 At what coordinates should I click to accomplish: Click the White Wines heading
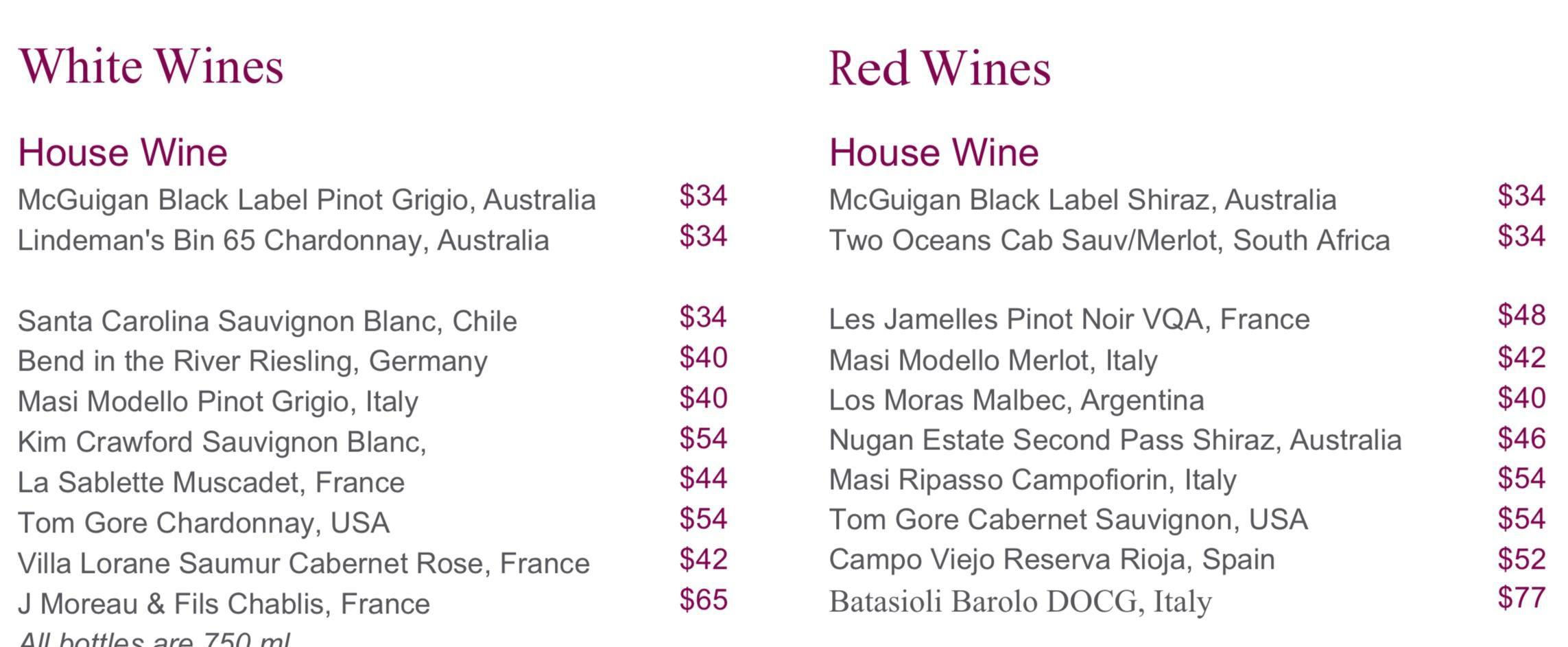point(151,67)
